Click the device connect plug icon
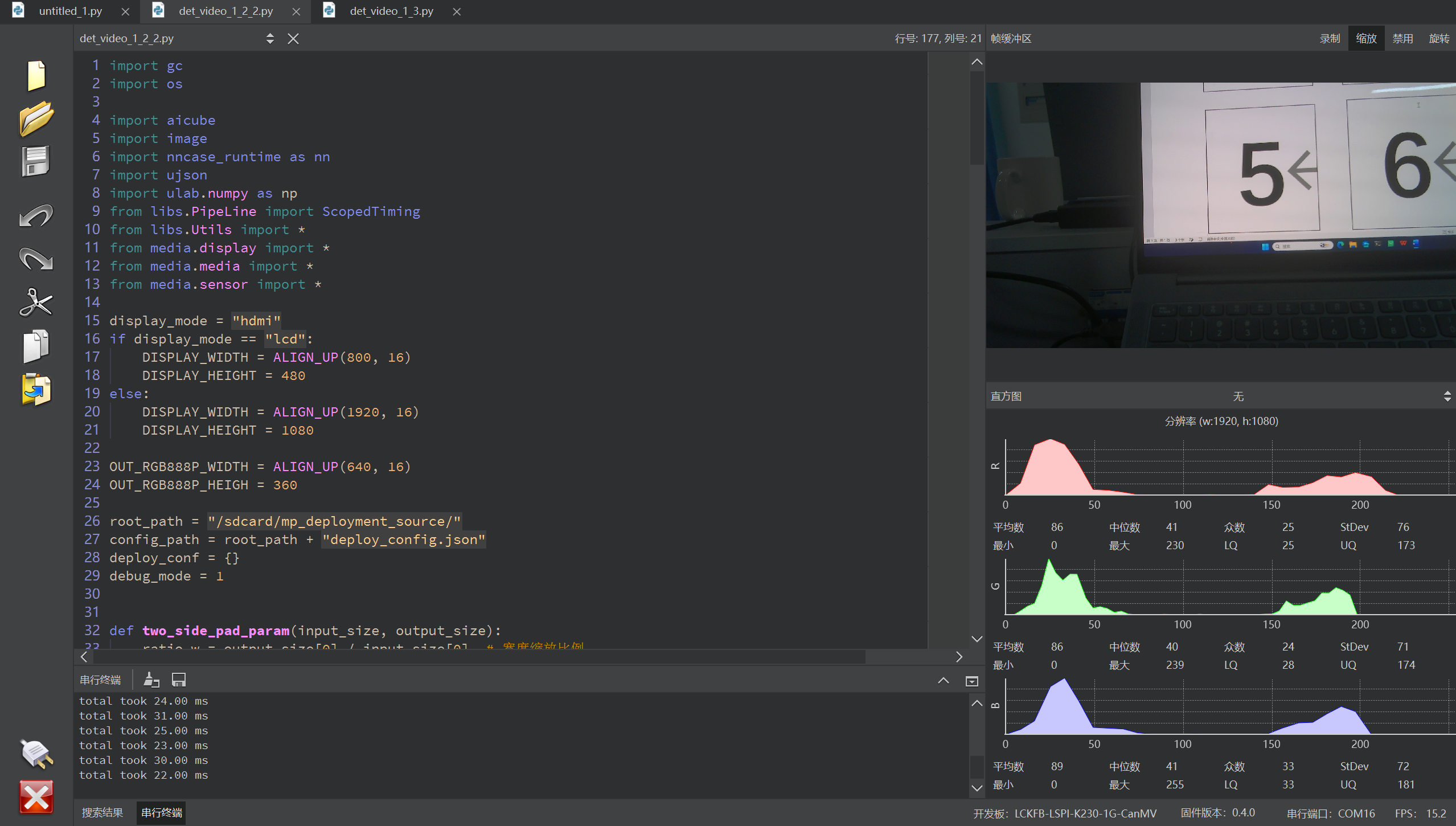Viewport: 1456px width, 826px height. click(x=36, y=753)
